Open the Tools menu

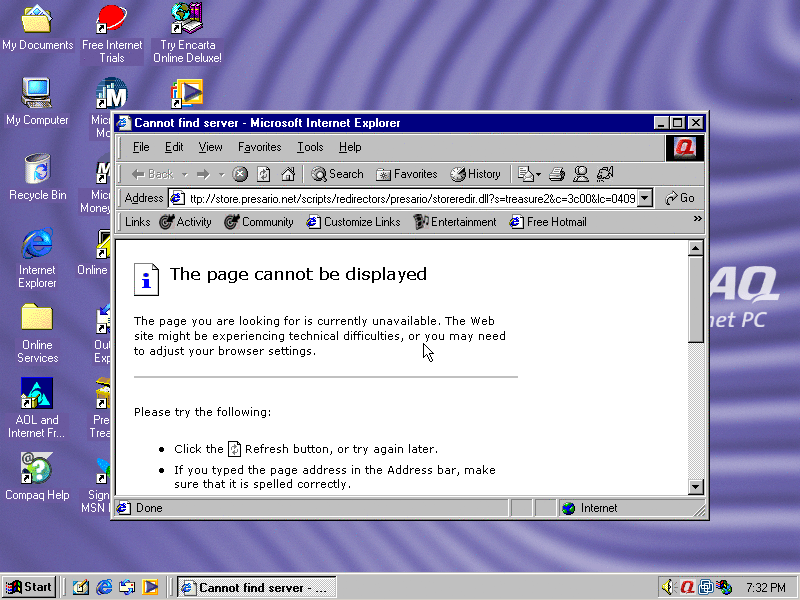coord(310,147)
